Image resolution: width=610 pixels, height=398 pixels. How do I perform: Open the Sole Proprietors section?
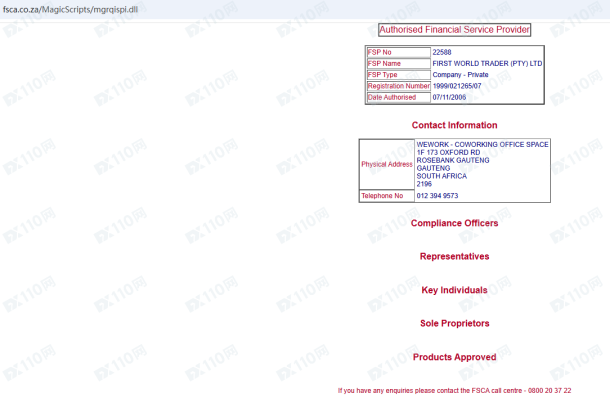click(x=454, y=323)
